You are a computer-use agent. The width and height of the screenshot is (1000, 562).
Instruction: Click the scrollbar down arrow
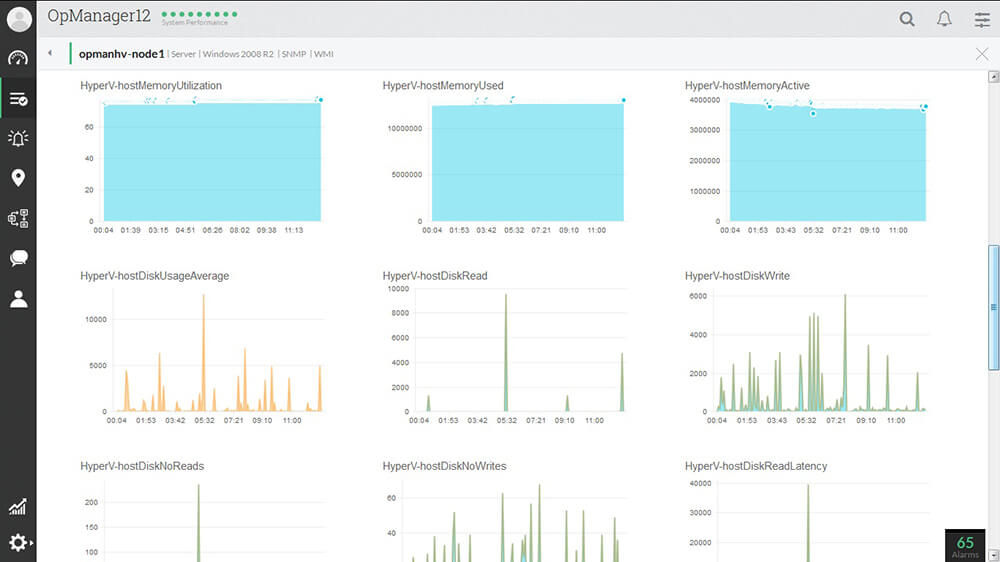point(993,556)
